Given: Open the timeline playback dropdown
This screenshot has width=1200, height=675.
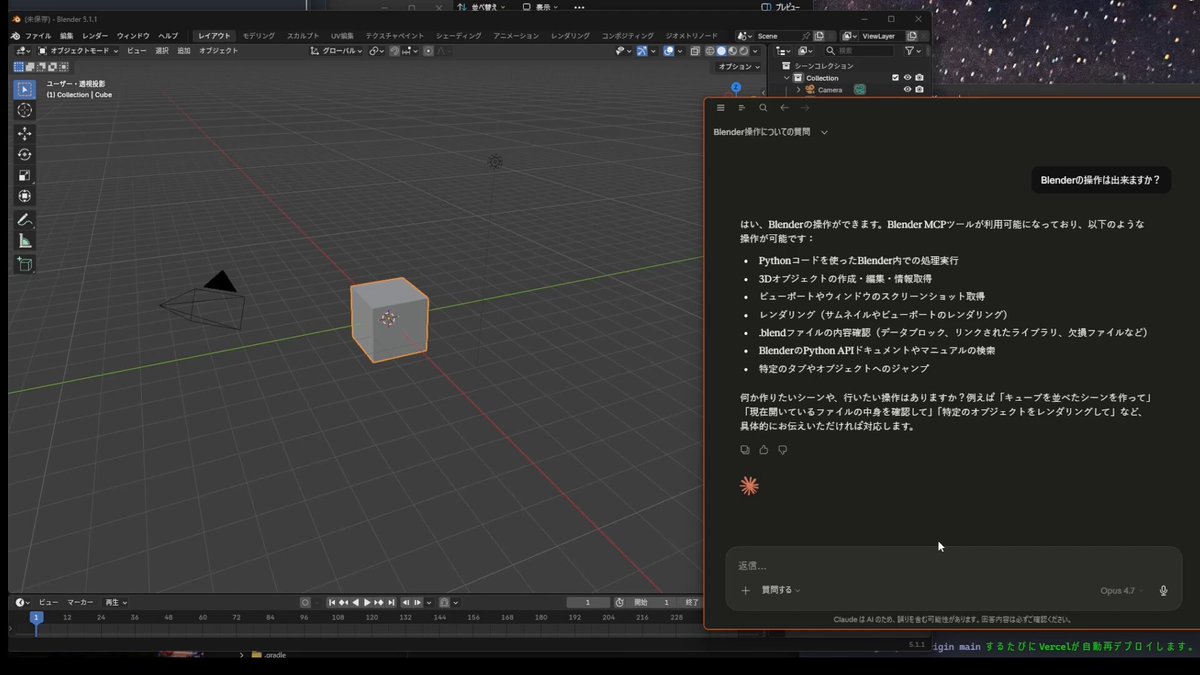Looking at the screenshot, I should [x=116, y=602].
